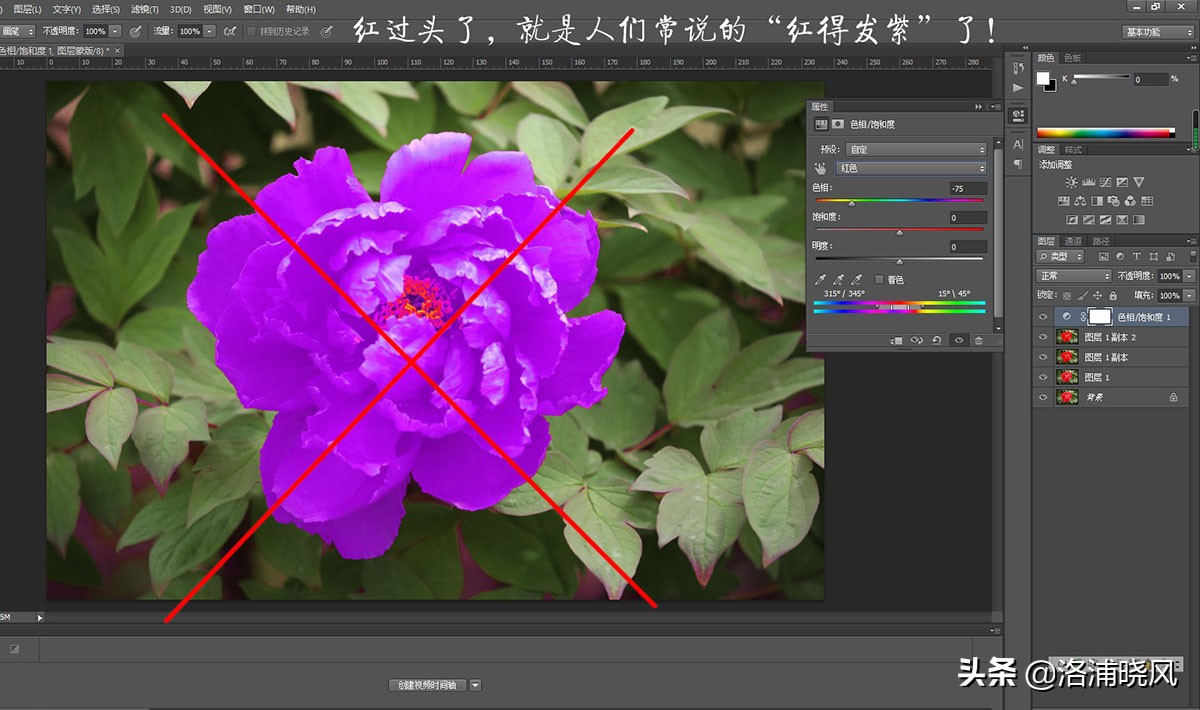Viewport: 1200px width, 710px height.
Task: Select the Brightness/Contrast adjustment icon
Action: tap(1072, 183)
